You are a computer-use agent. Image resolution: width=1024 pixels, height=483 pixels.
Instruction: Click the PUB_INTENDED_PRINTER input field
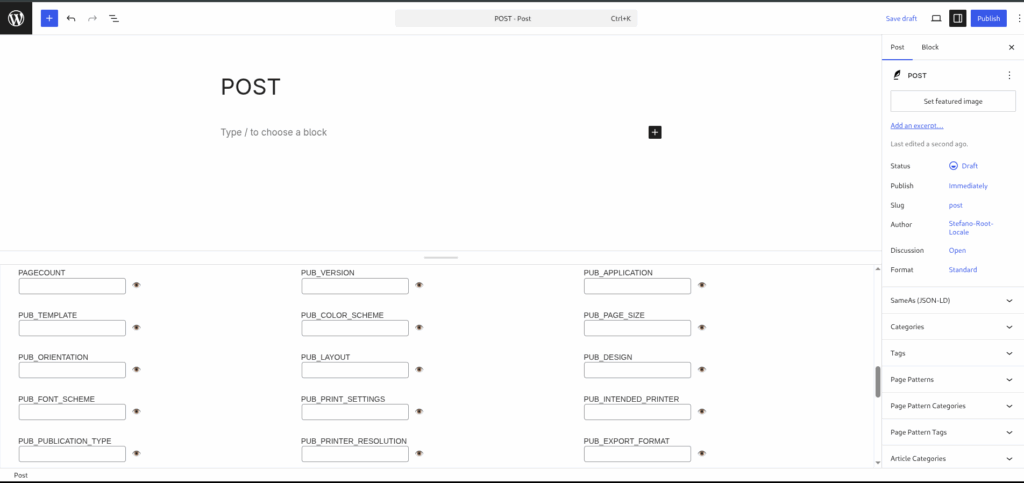point(637,412)
